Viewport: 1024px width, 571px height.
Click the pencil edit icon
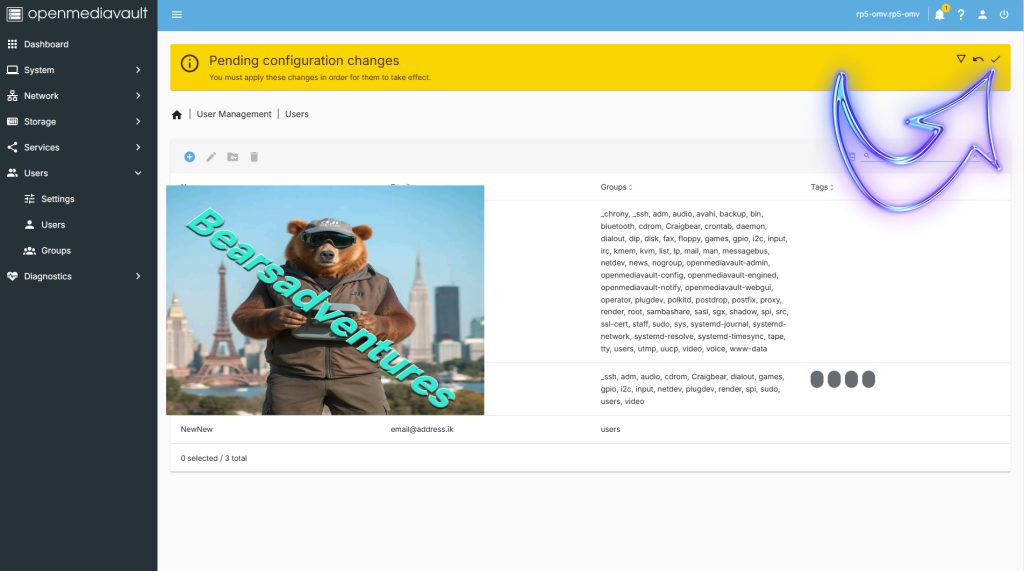(211, 157)
